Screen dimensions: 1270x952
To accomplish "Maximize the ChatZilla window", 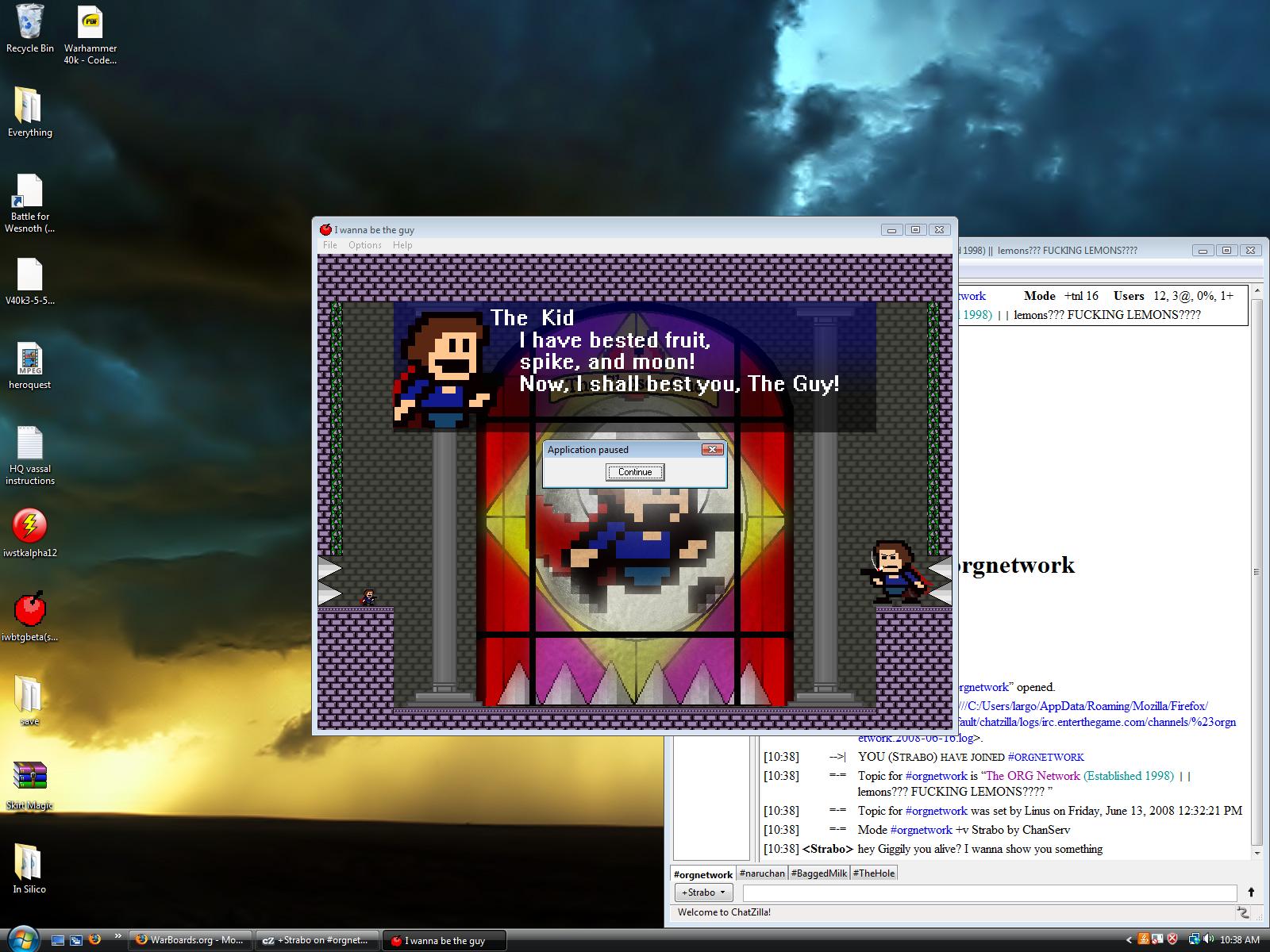I will coord(1226,250).
